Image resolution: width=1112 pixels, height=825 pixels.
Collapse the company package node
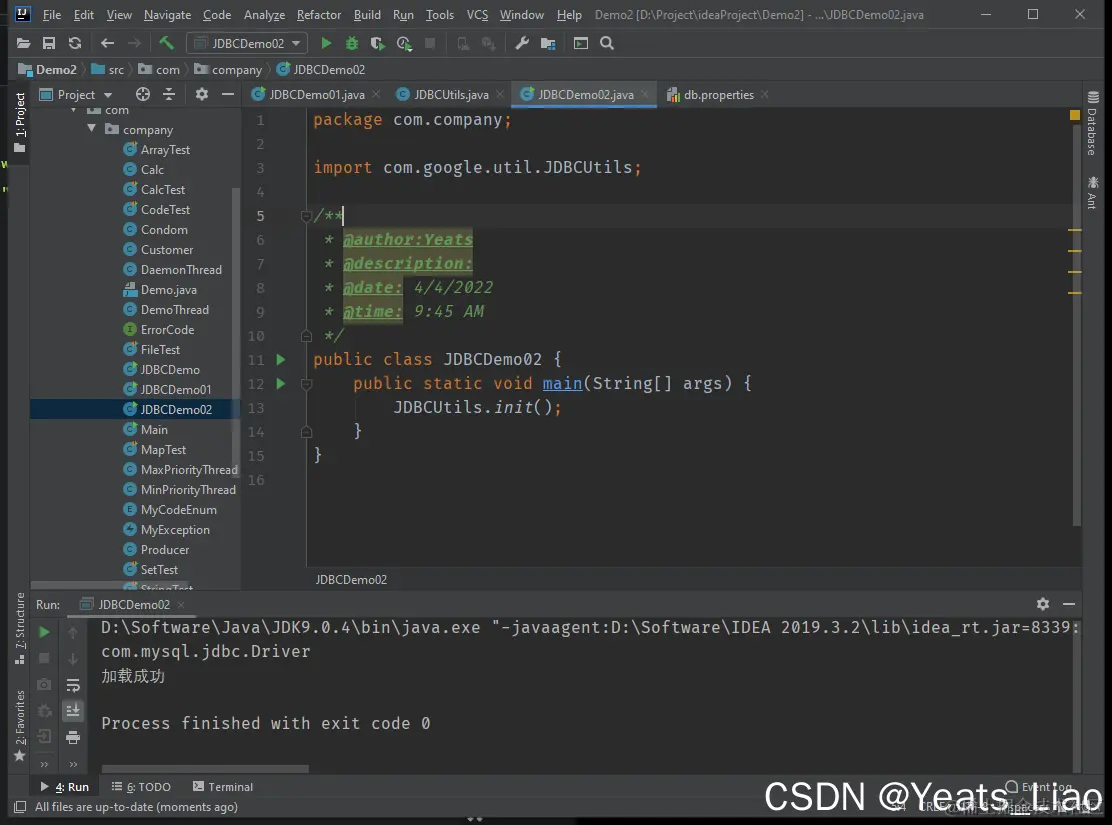pos(91,128)
